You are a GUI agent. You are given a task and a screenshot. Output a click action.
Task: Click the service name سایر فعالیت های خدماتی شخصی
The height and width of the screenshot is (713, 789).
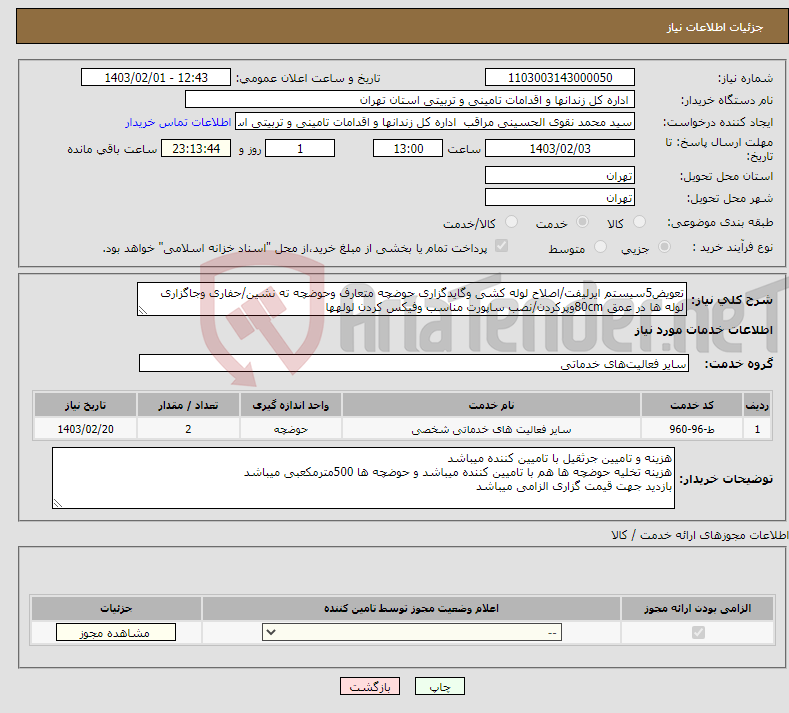point(491,429)
